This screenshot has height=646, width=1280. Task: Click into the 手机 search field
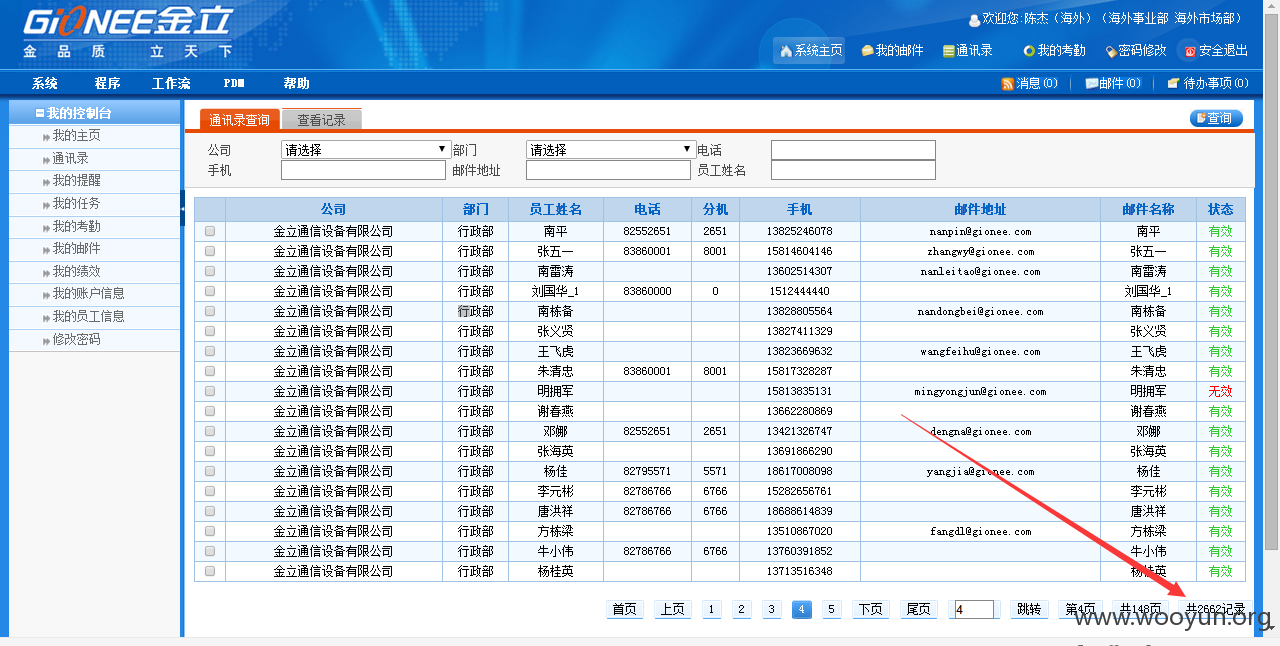(x=363, y=170)
